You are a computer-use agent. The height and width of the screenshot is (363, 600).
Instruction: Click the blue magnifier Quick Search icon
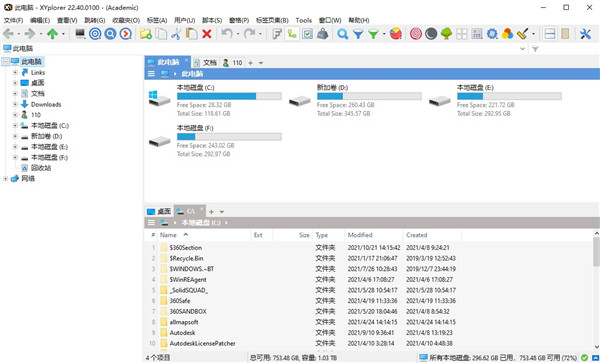coord(343,34)
